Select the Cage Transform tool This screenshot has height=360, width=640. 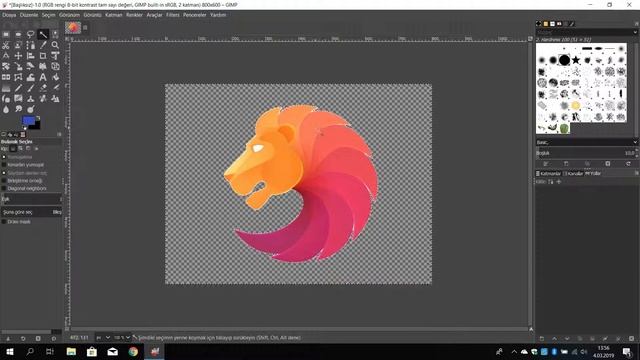click(x=18, y=77)
